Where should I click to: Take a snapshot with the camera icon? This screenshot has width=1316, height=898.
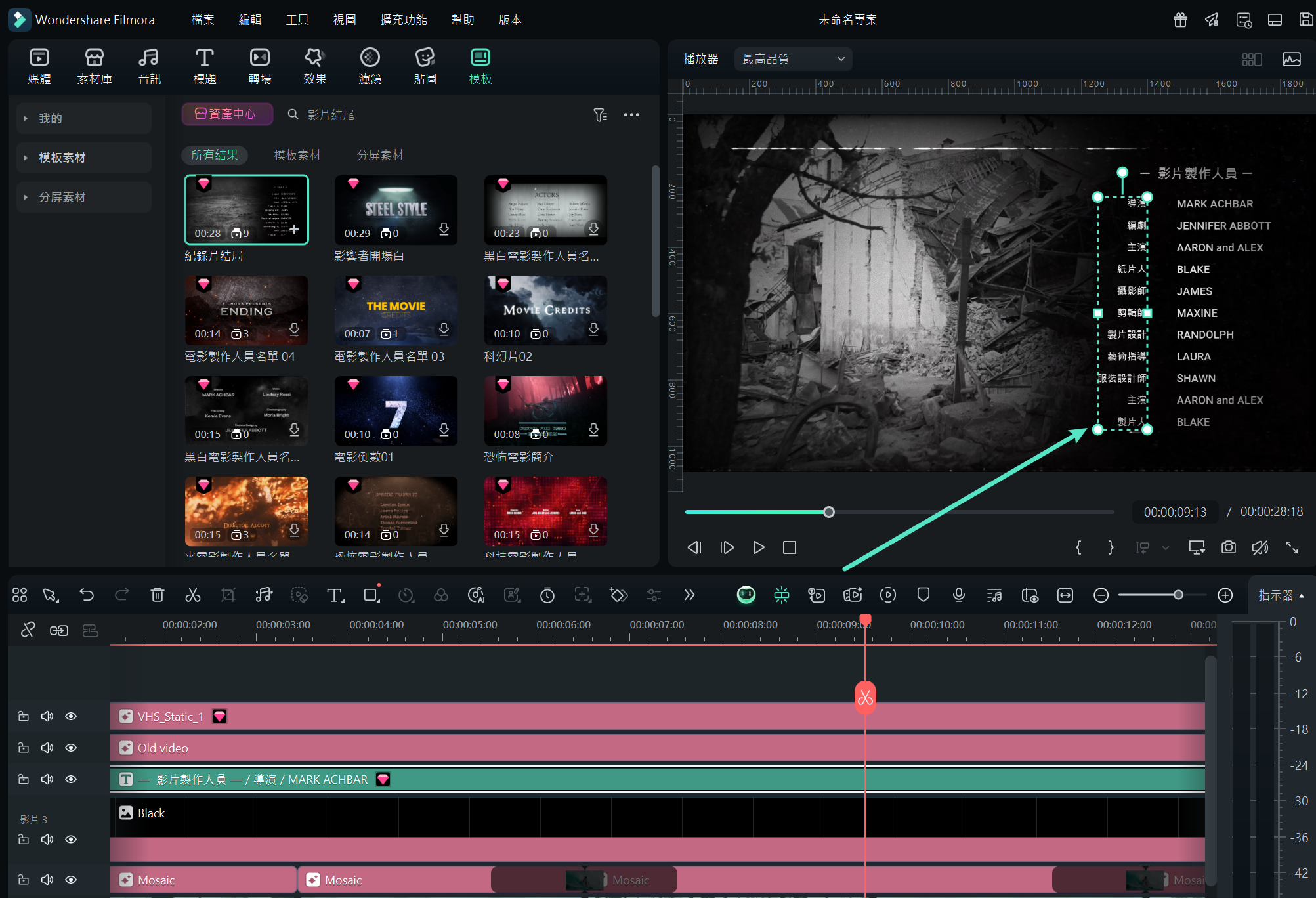(1228, 547)
